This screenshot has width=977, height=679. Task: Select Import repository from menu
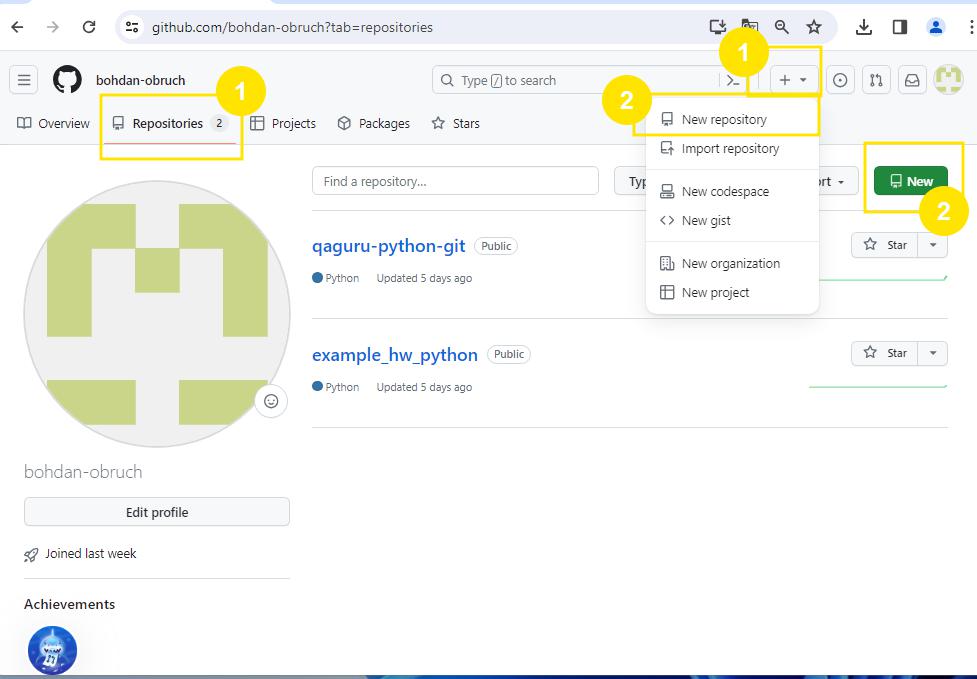click(732, 148)
